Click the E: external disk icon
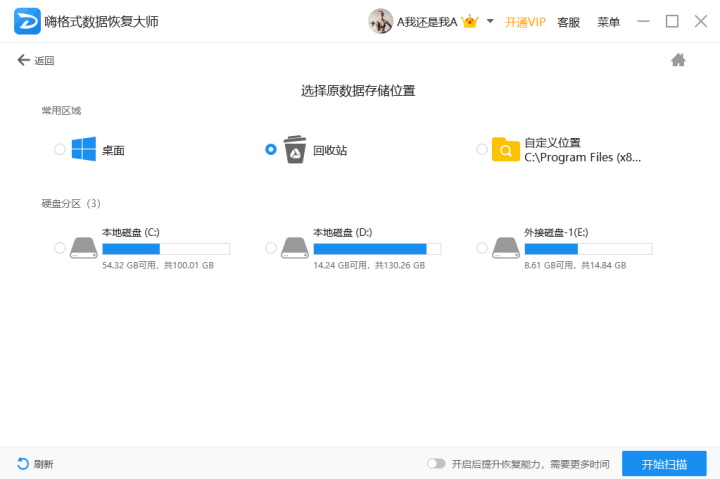720x479 pixels. point(506,248)
